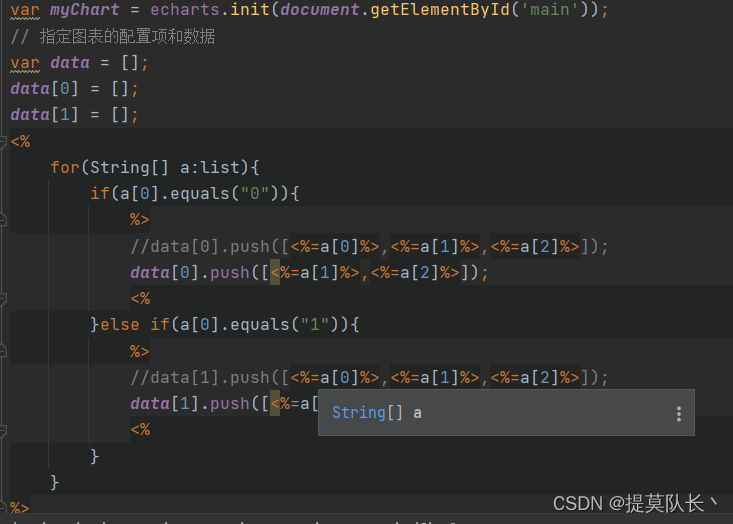The width and height of the screenshot is (733, 524).
Task: Click the 'getElementById' method call
Action: pyautogui.click(x=440, y=9)
